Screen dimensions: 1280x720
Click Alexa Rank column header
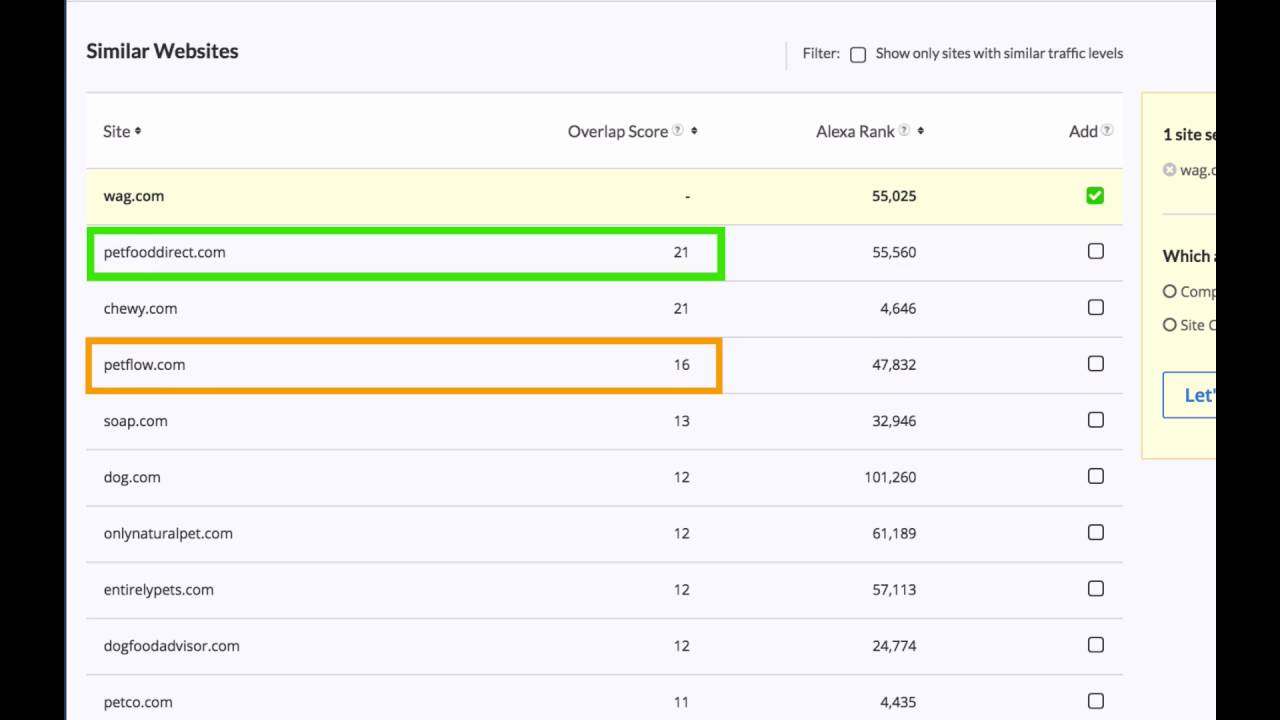855,131
